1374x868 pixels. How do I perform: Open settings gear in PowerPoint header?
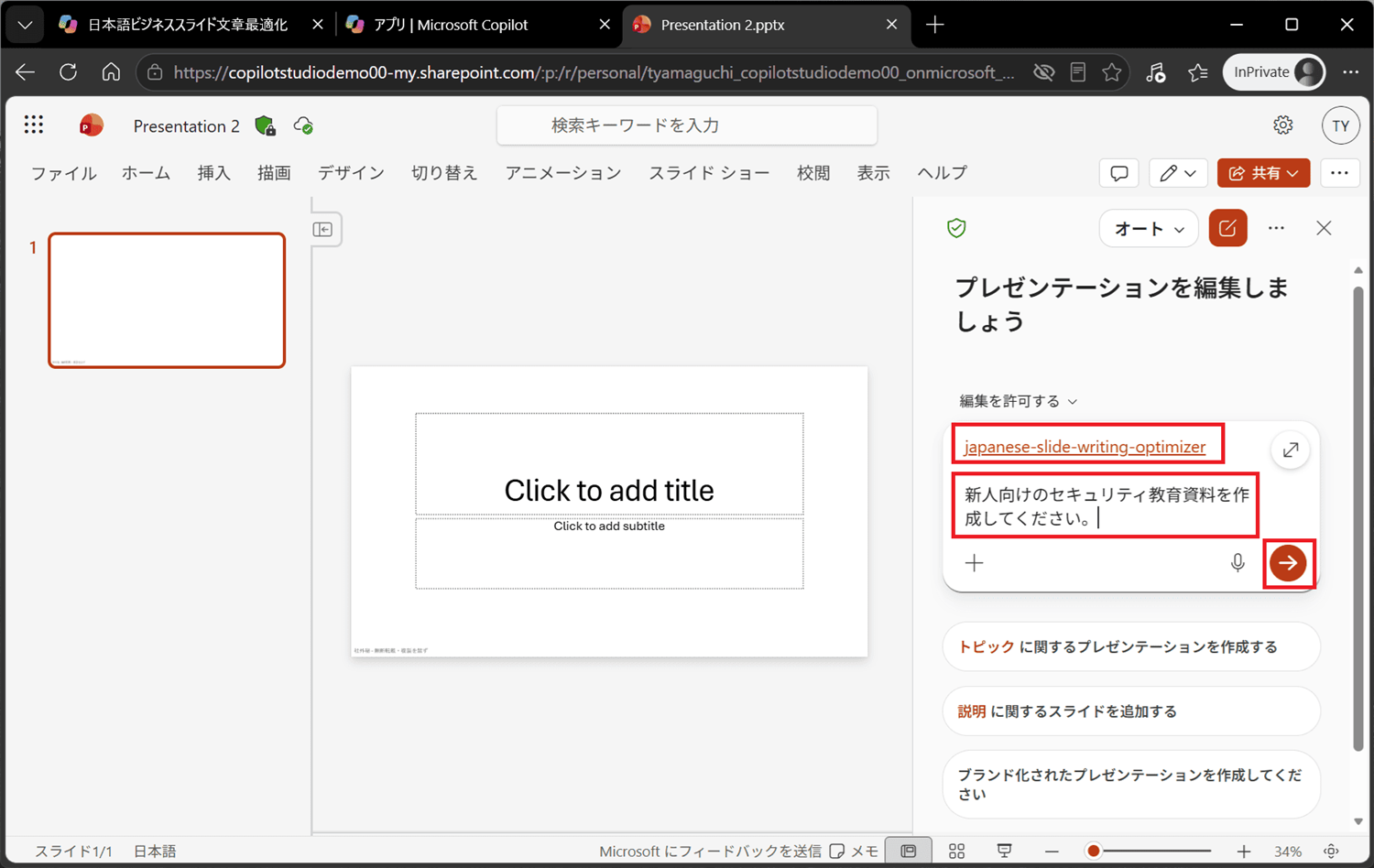pyautogui.click(x=1283, y=125)
